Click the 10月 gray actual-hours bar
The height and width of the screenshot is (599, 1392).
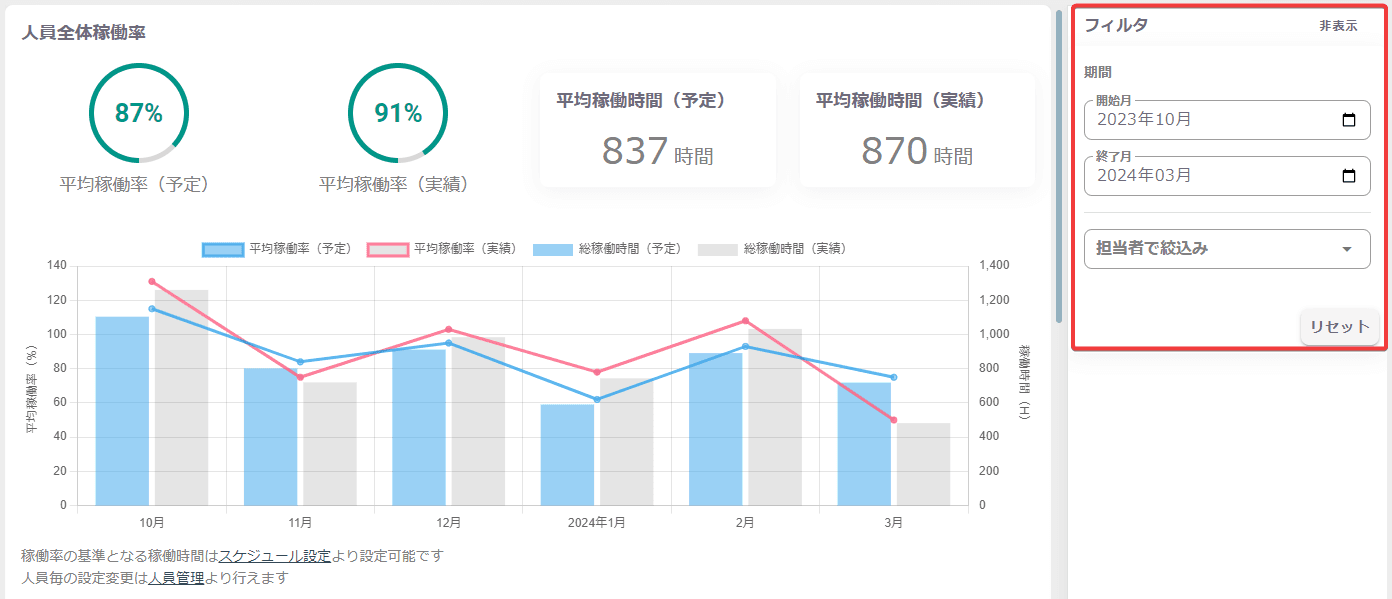tap(181, 398)
